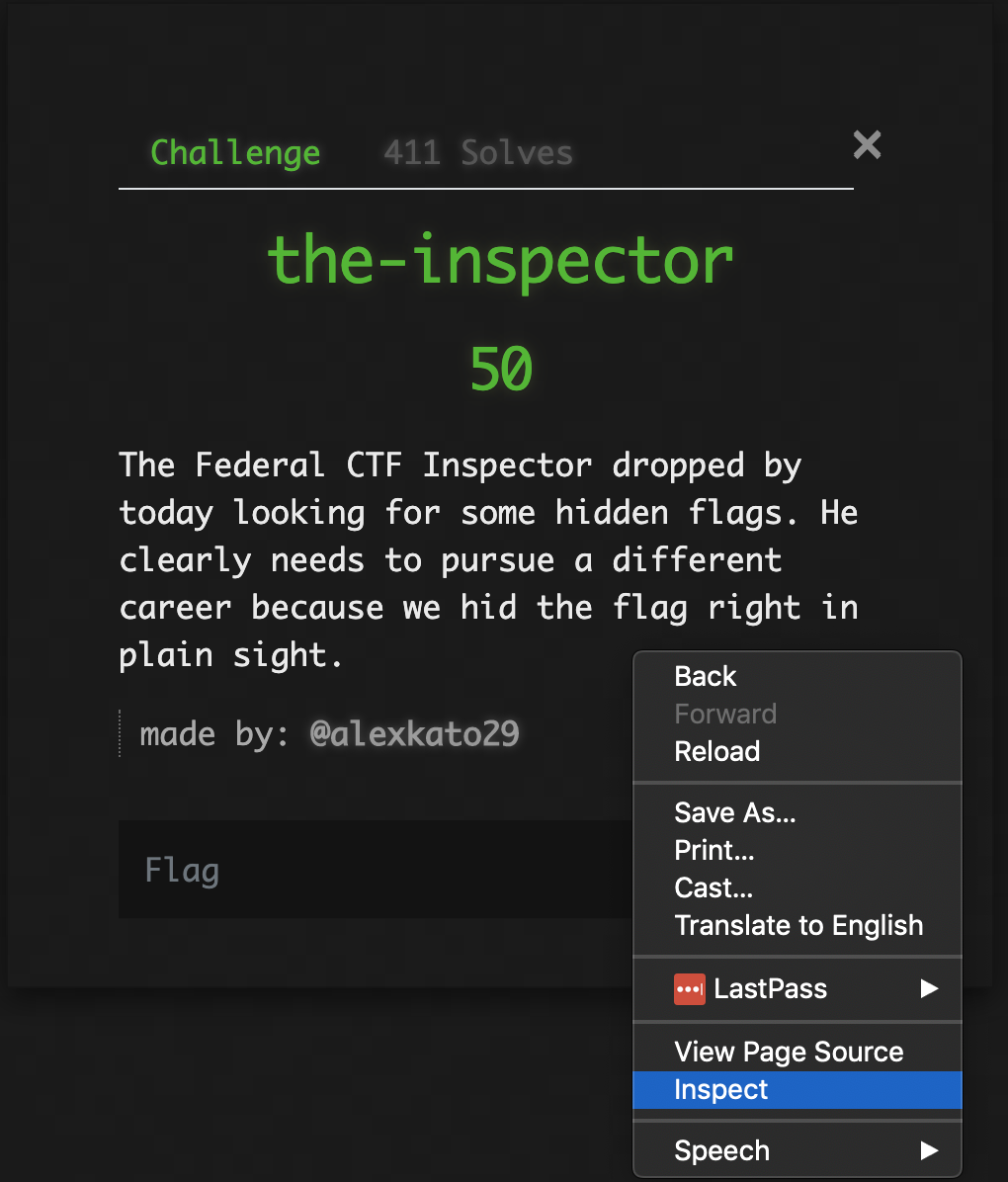
Task: Choose View Page Source
Action: tap(789, 1052)
